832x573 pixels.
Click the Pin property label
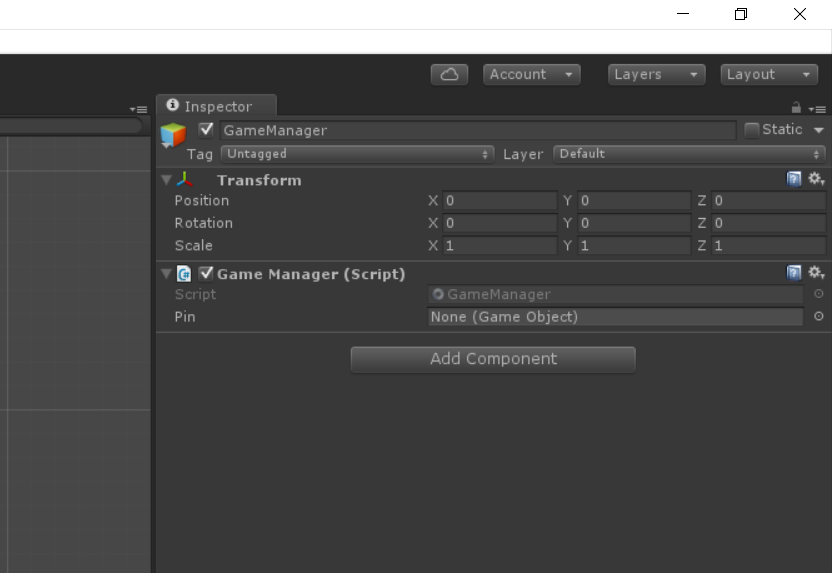coord(185,317)
